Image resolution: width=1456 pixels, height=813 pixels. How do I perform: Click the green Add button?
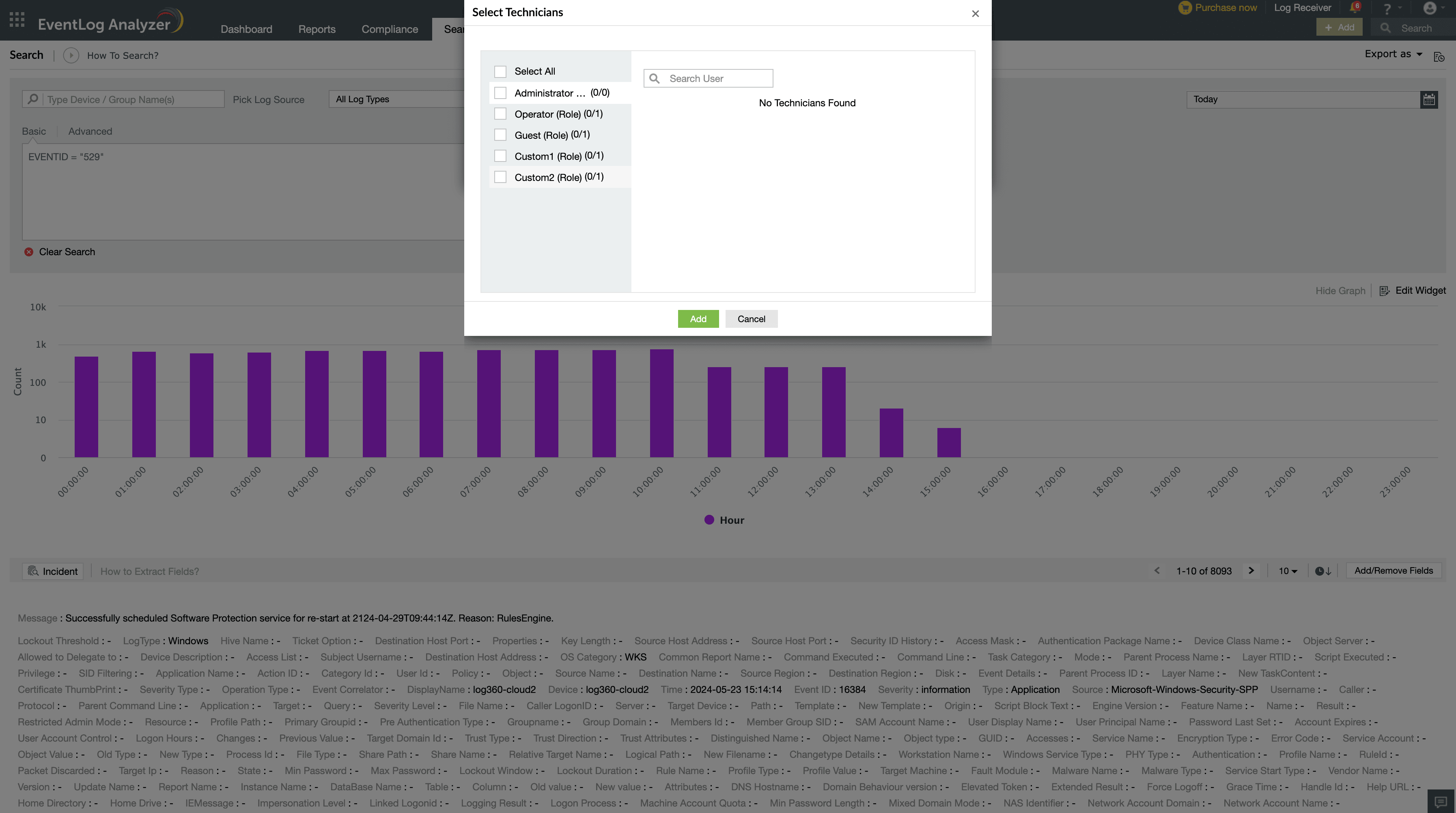pos(698,319)
